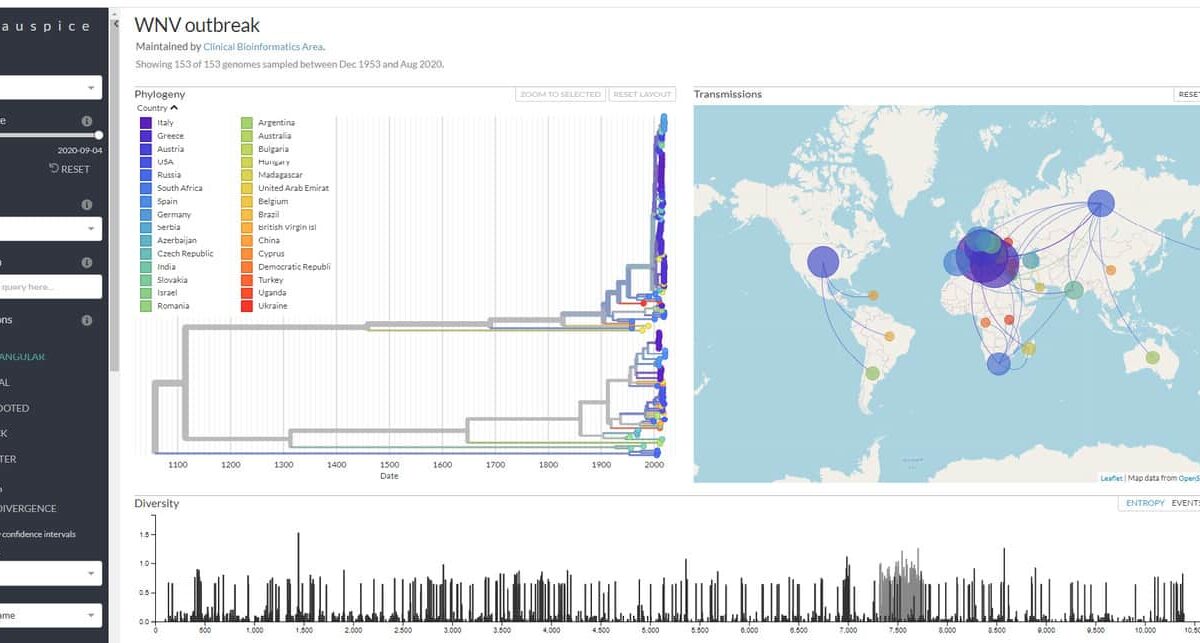1200x643 pixels.
Task: Click the large USA circle on map
Action: coord(823,262)
